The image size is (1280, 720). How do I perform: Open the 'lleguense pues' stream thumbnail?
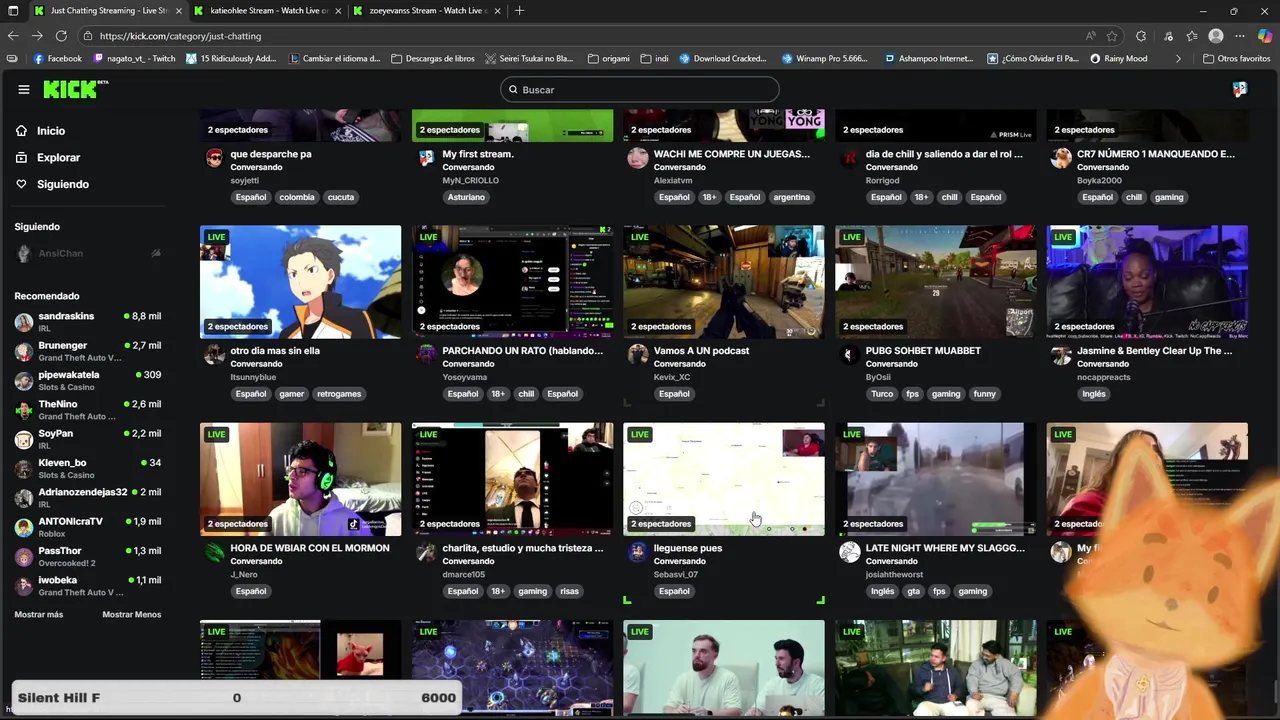coord(724,479)
